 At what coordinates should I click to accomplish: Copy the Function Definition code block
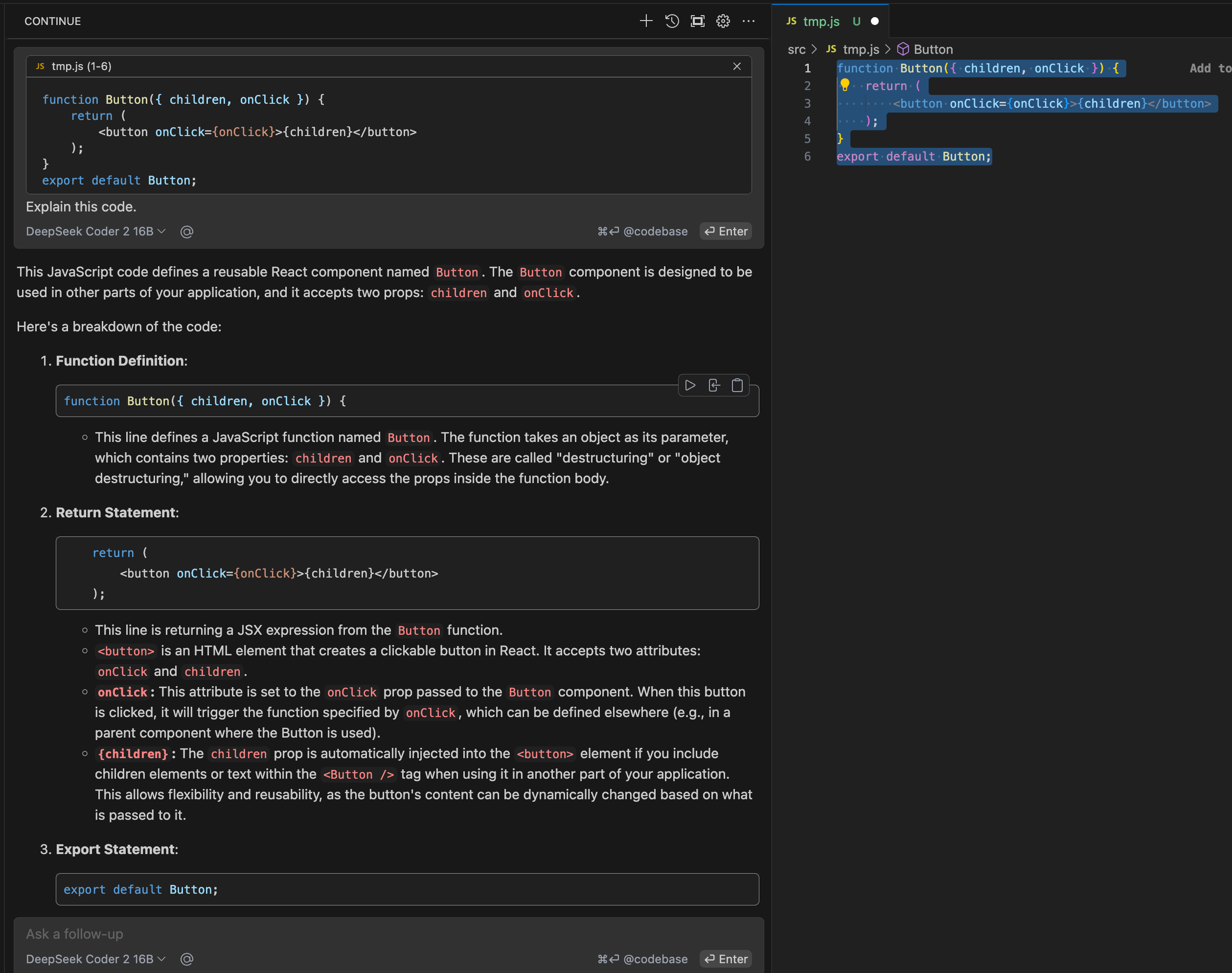tap(738, 386)
